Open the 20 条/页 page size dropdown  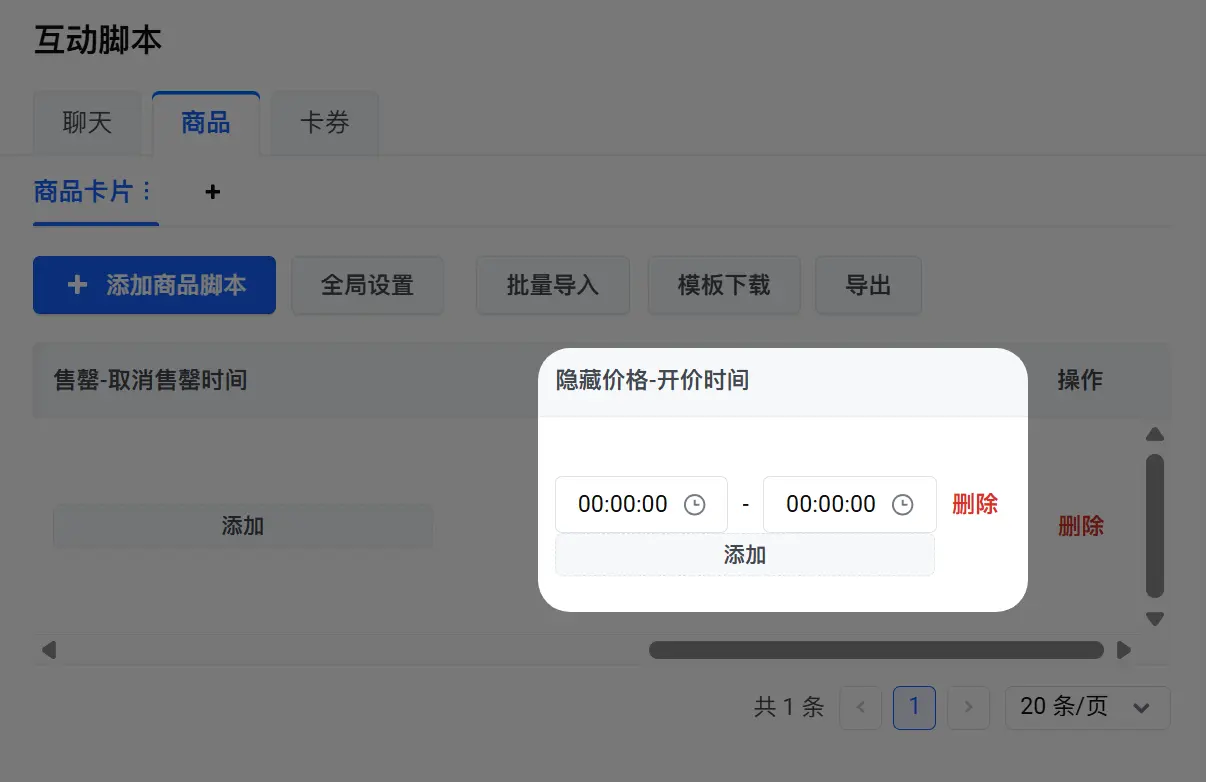click(x=1088, y=707)
